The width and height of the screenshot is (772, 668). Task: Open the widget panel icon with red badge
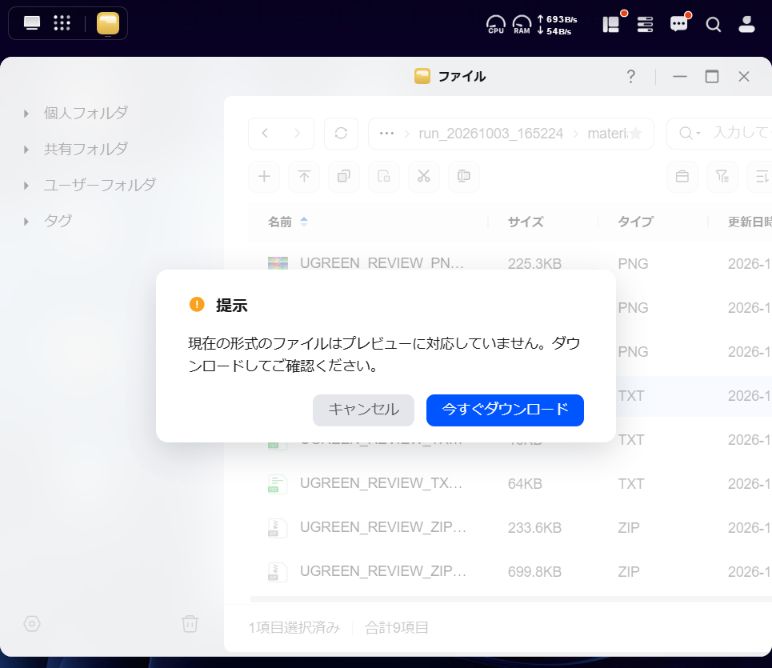[611, 24]
